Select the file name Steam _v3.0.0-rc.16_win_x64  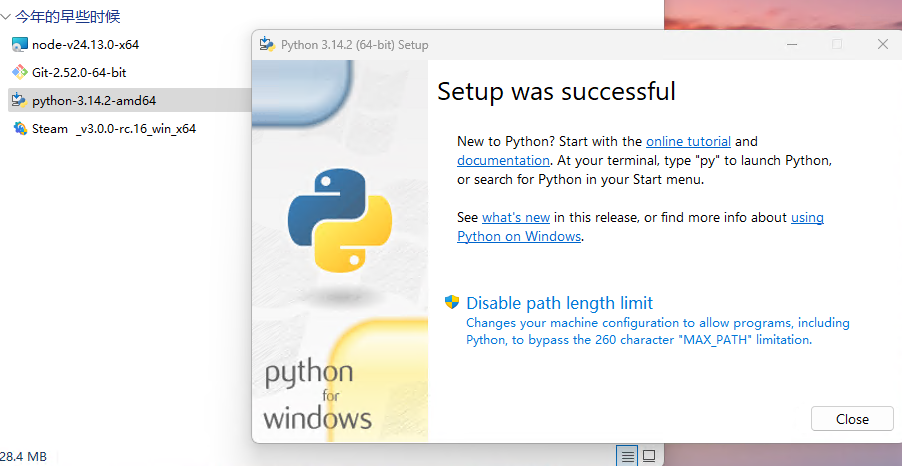pos(114,128)
